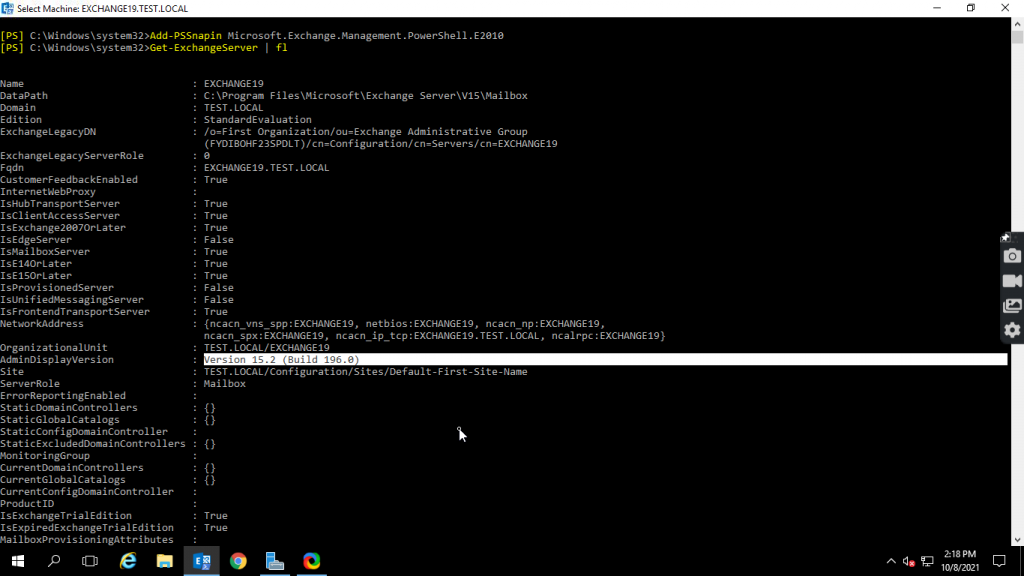Screen dimensions: 1024x576
Task: Click the StaticDomainControllers property label
Action: pos(69,408)
